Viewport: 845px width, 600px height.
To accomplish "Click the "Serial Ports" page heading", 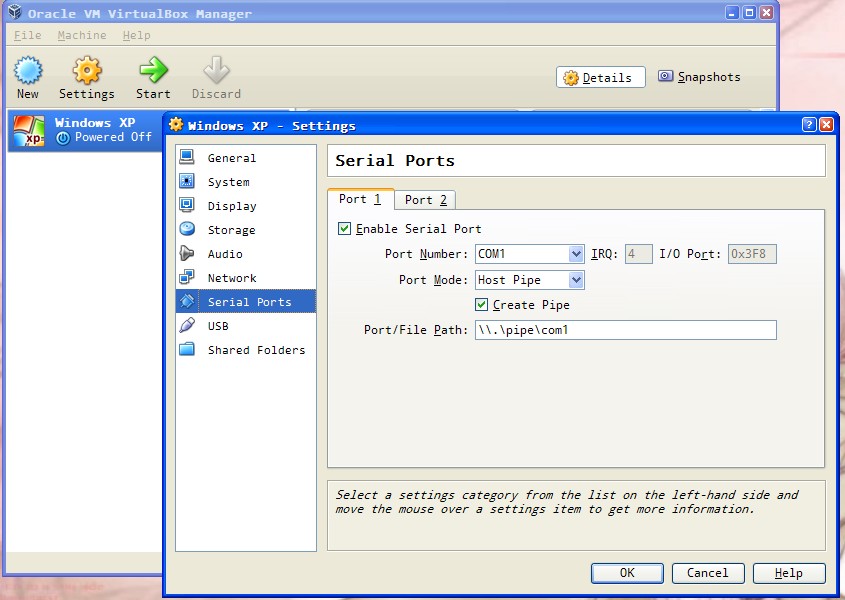I will click(395, 161).
